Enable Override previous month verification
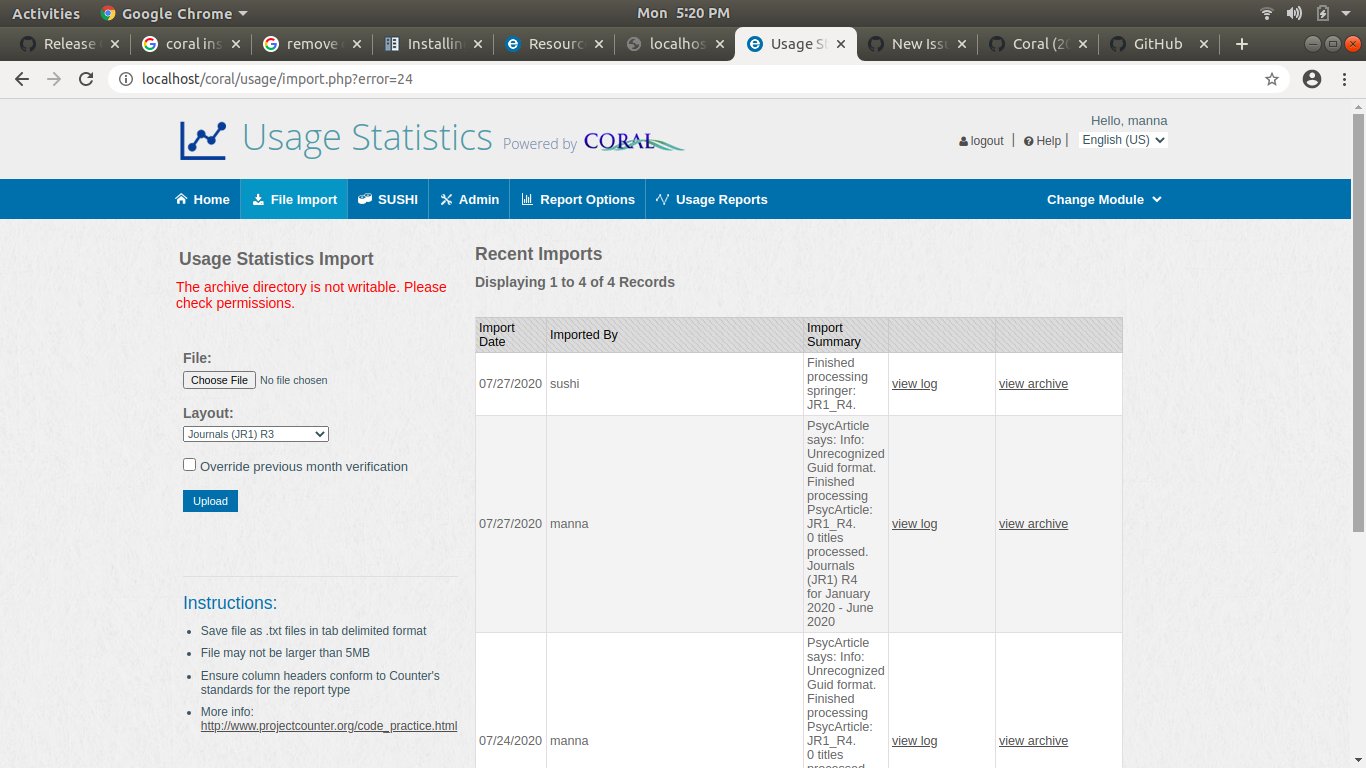 click(189, 464)
